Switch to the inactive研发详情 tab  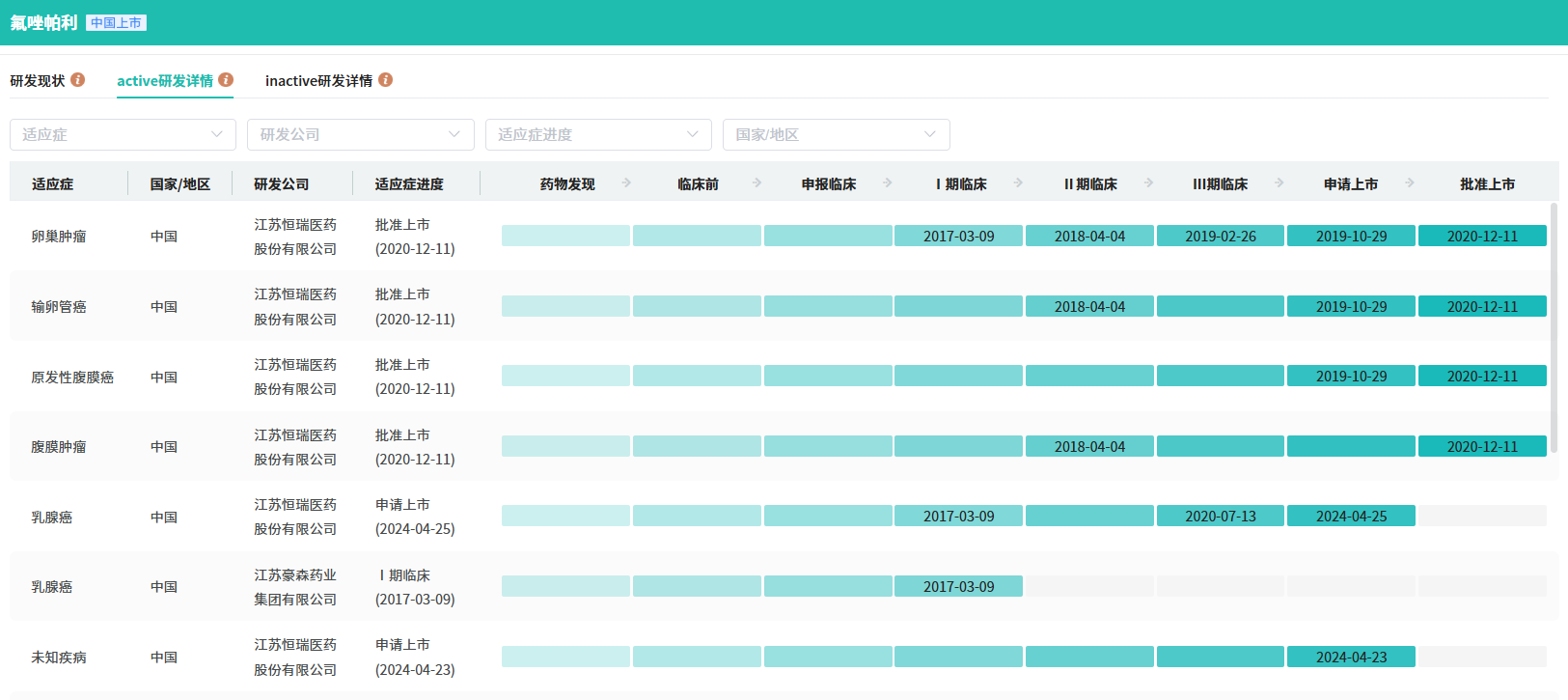coord(318,81)
